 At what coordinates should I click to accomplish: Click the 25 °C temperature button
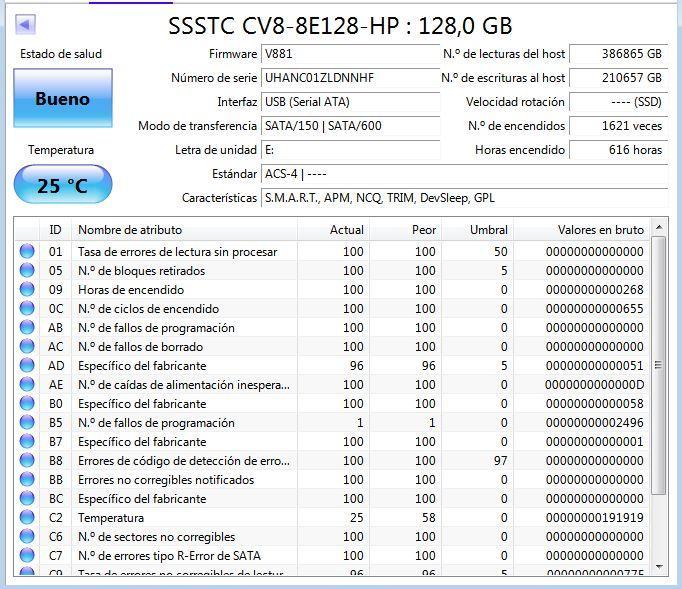[x=63, y=184]
